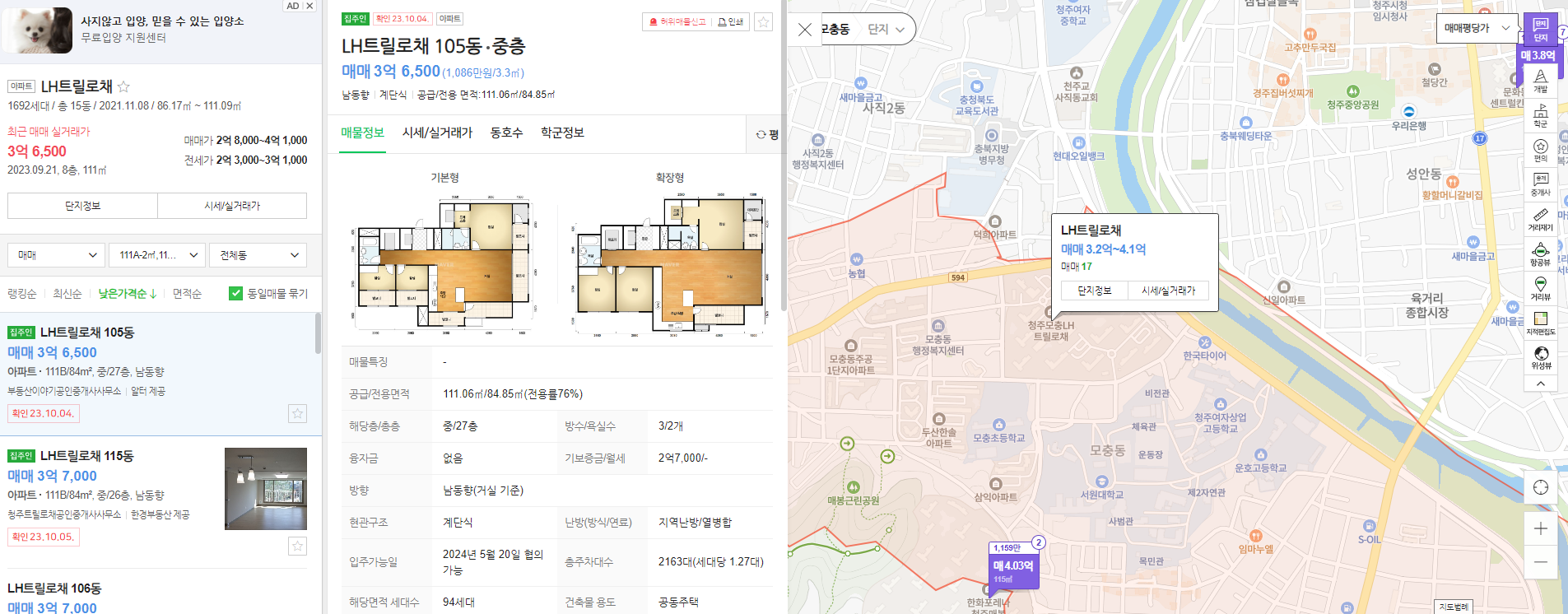
Task: Click the detail panel vertical scrollbar
Action: (784, 155)
